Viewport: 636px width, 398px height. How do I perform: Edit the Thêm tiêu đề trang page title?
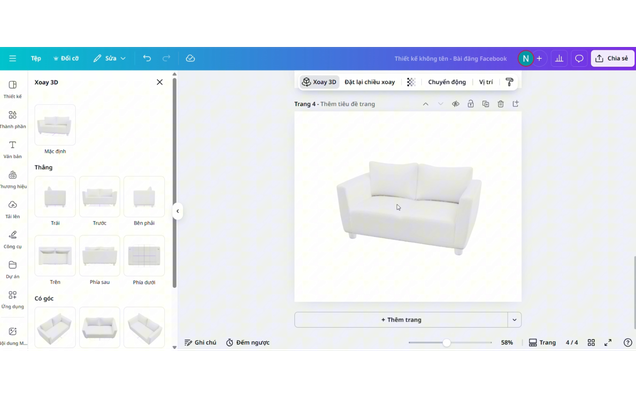(x=348, y=104)
